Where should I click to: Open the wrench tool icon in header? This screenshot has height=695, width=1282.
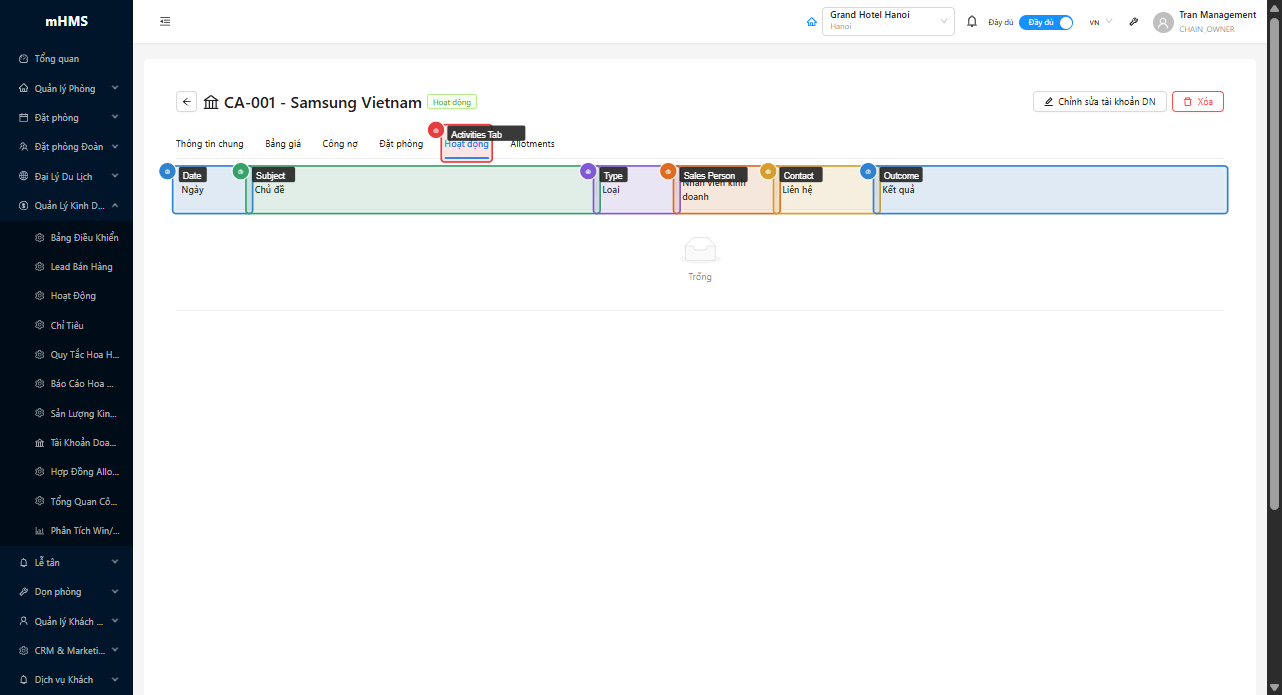pyautogui.click(x=1134, y=22)
